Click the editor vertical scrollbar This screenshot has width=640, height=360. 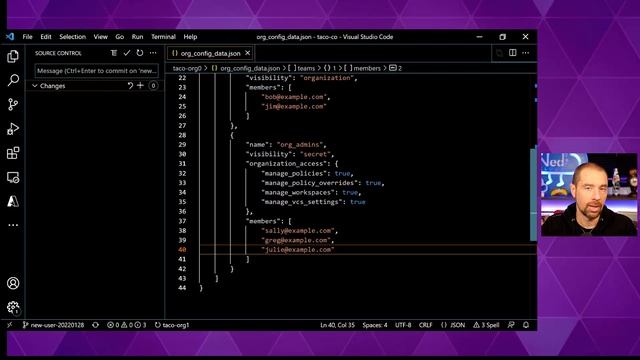533,194
